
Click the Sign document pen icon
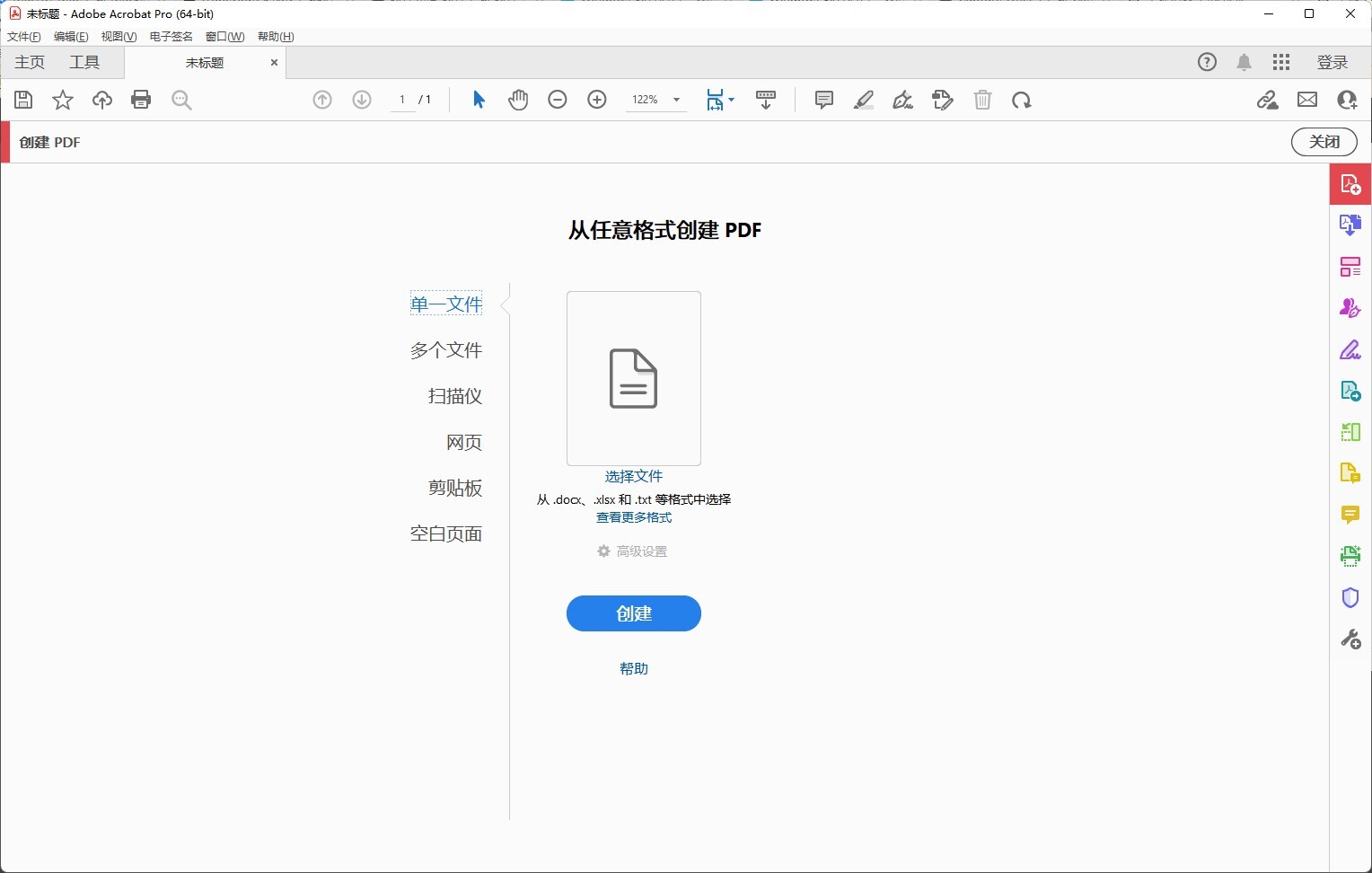click(x=903, y=100)
